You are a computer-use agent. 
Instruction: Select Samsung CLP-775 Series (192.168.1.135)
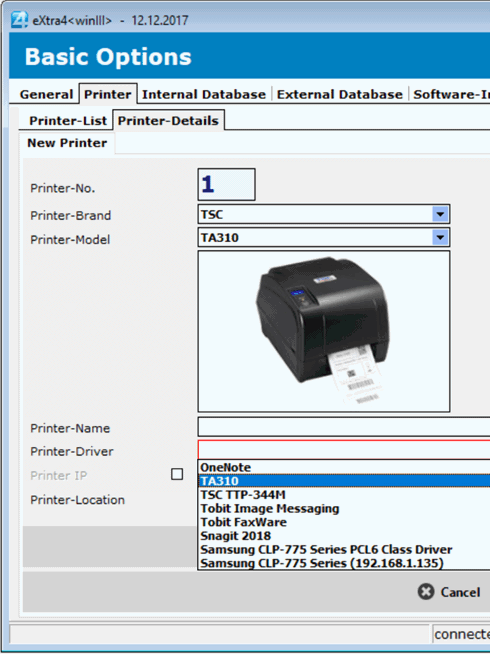pyautogui.click(x=344, y=563)
